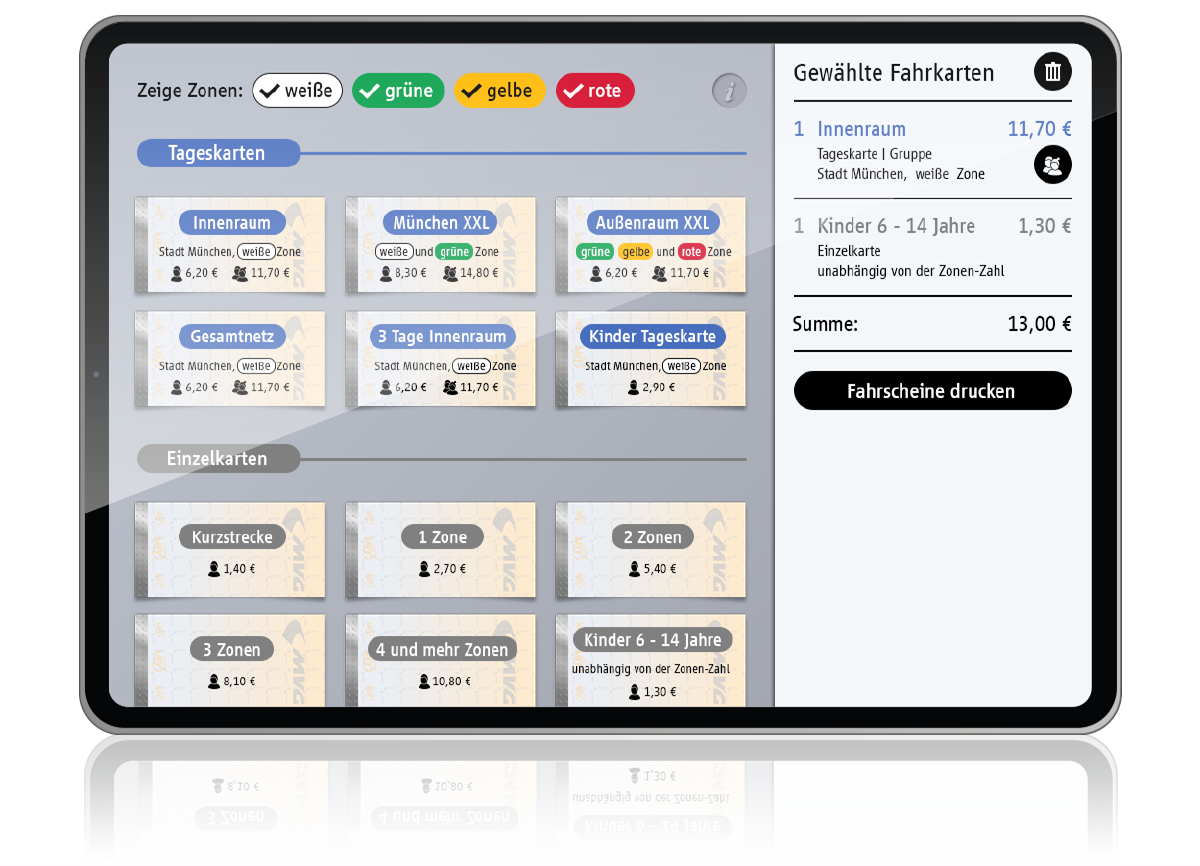Viewport: 1200px width, 866px height.
Task: Disable the grüne zone filter
Action: click(398, 90)
